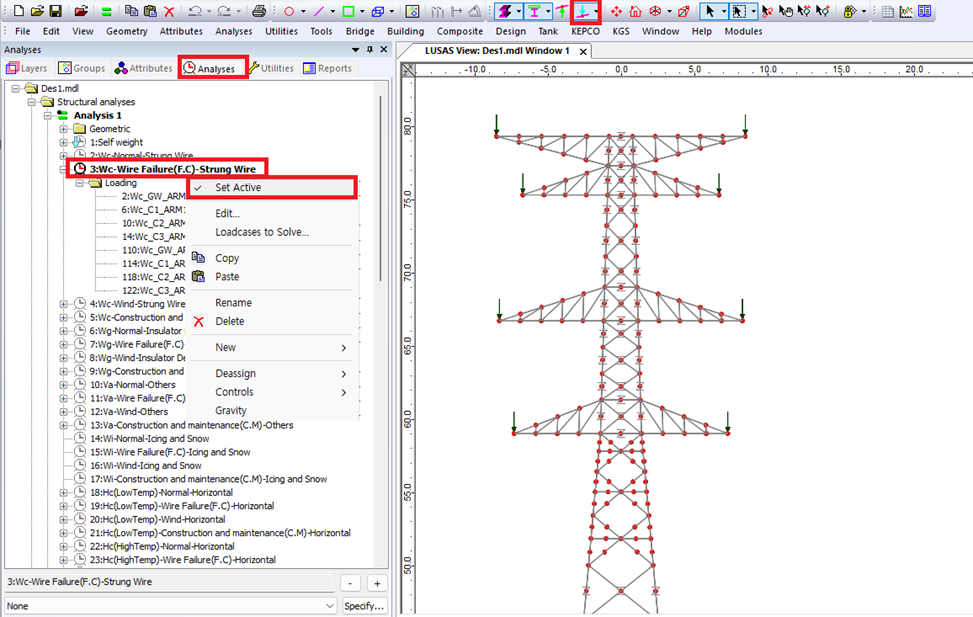The image size is (973, 617).
Task: Click the Print icon in toolbar
Action: (x=259, y=11)
